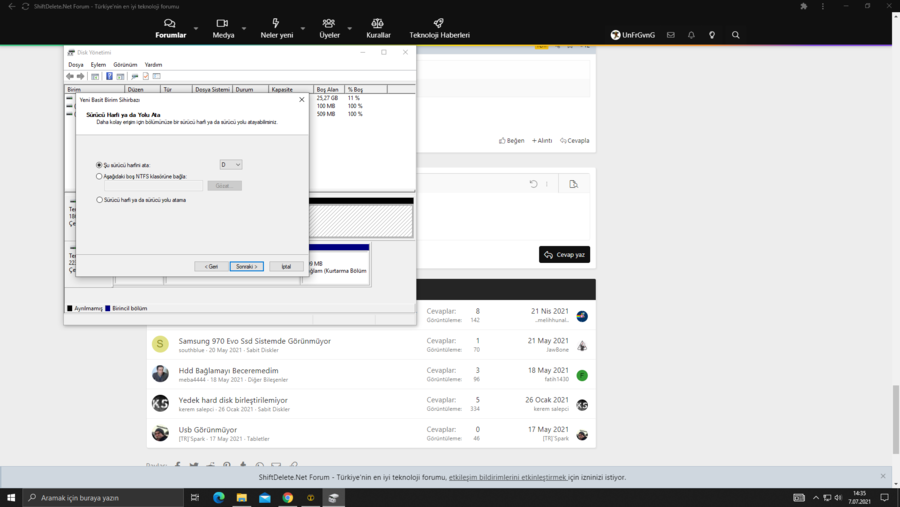
Task: Click the Dosya Sistemi column header
Action: point(212,90)
